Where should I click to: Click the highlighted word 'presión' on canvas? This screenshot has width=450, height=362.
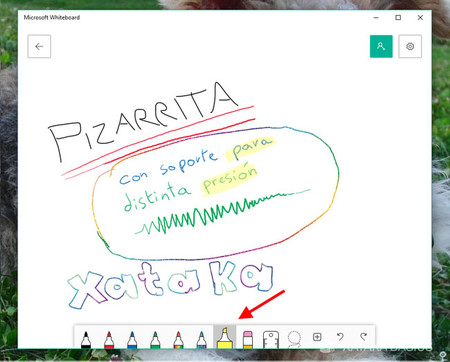coord(229,180)
